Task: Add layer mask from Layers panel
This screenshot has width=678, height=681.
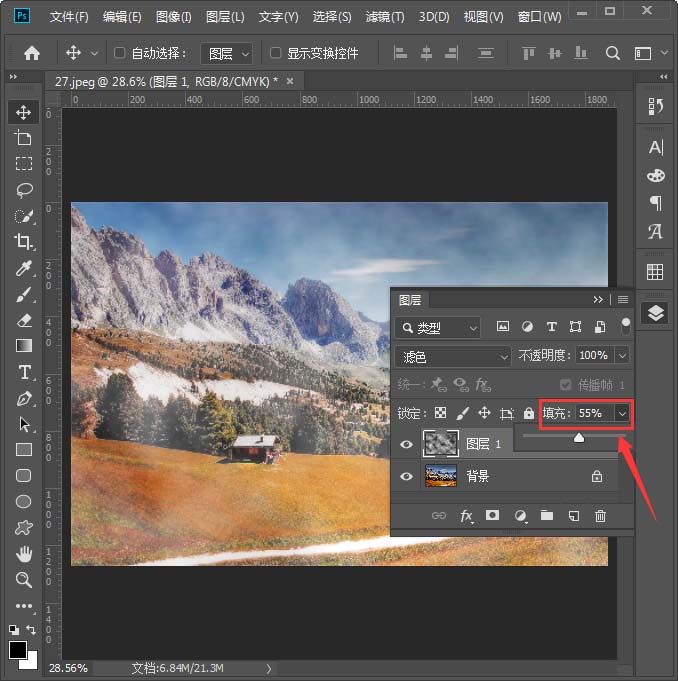Action: pyautogui.click(x=492, y=515)
